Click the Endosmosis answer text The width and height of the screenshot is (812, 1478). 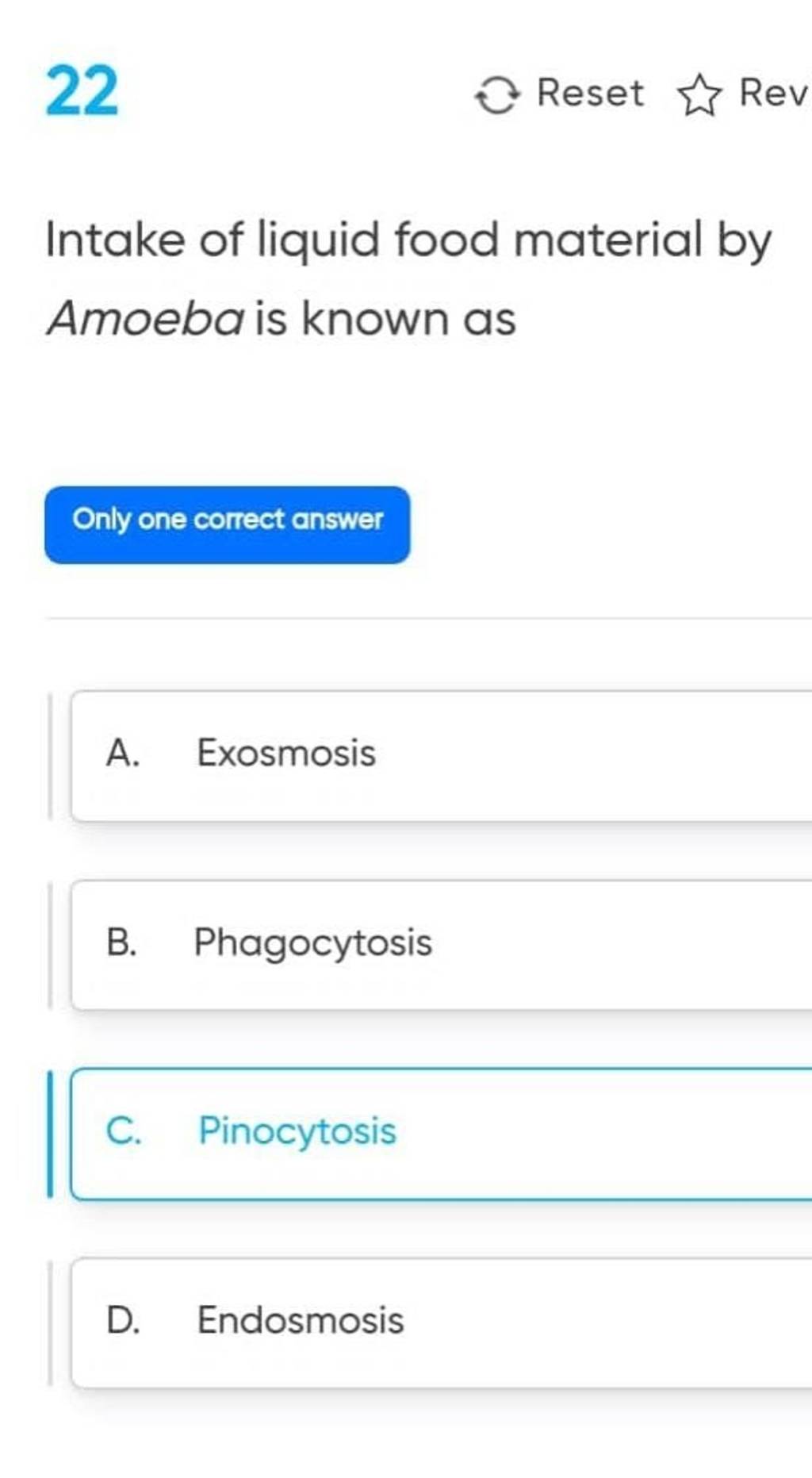301,1319
